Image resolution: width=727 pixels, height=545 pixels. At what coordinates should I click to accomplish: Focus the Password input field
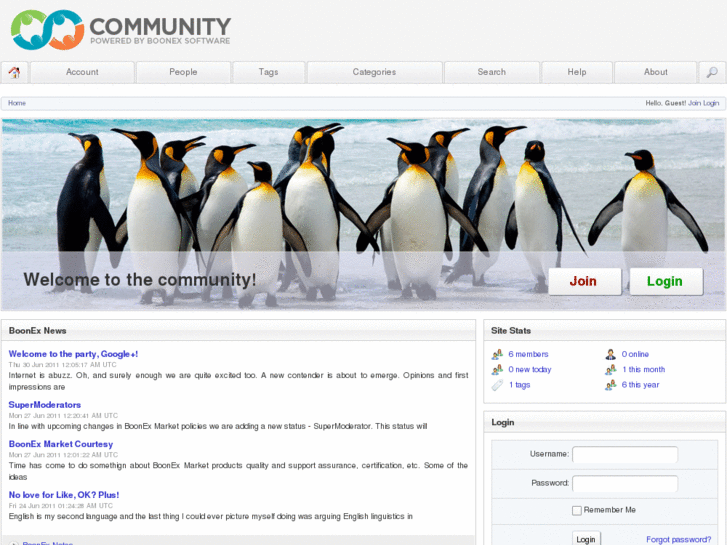click(625, 484)
